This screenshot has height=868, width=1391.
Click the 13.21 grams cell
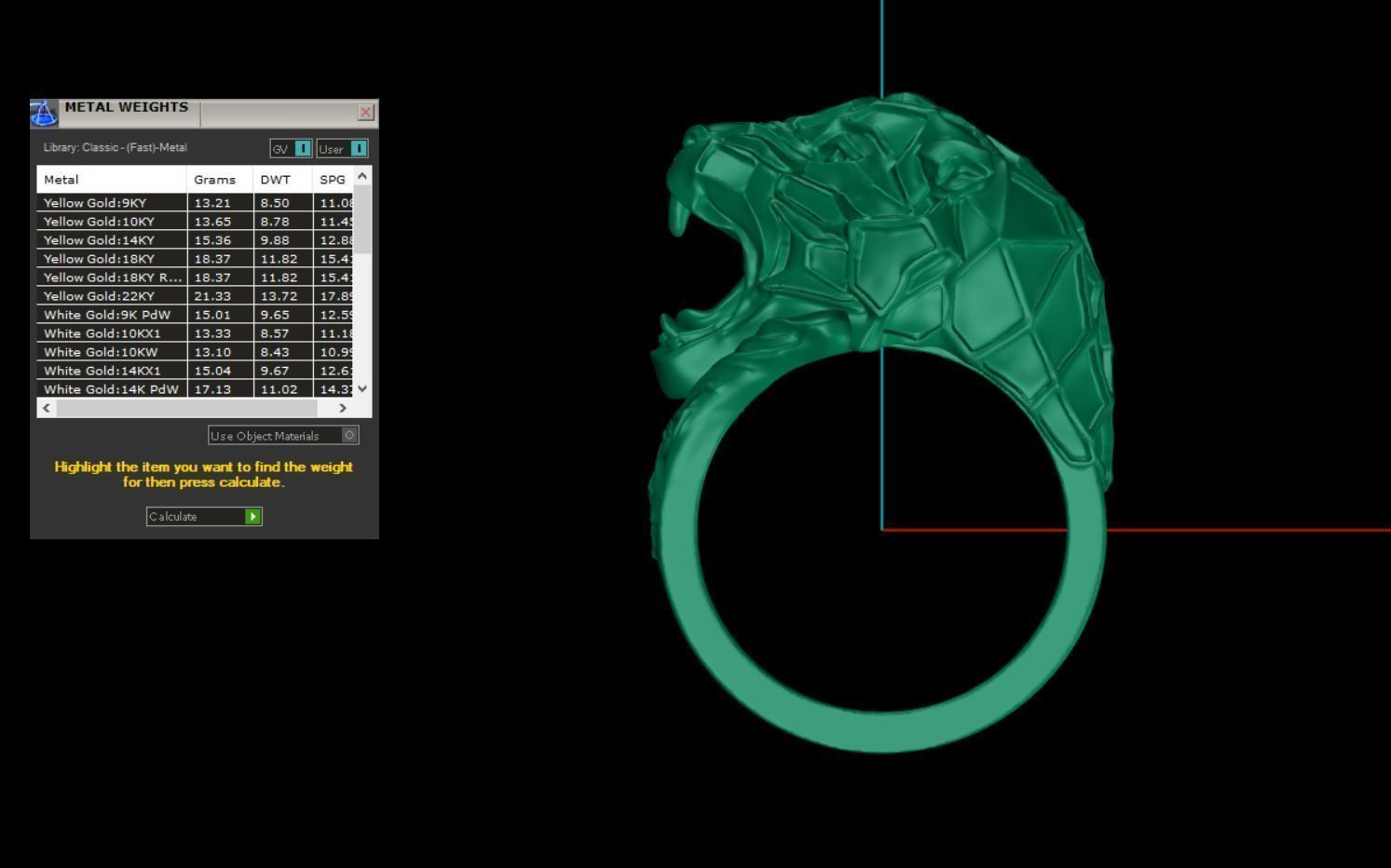[220, 202]
